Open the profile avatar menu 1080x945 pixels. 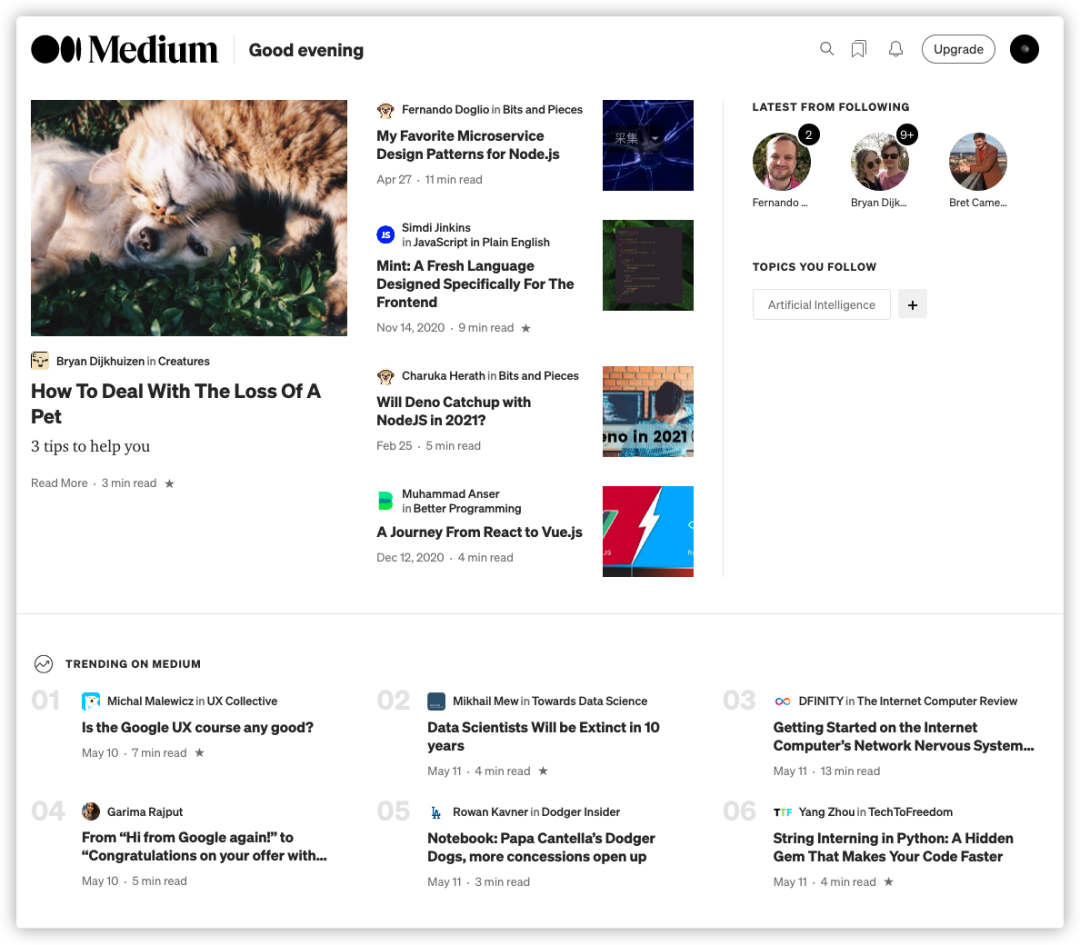click(x=1024, y=49)
